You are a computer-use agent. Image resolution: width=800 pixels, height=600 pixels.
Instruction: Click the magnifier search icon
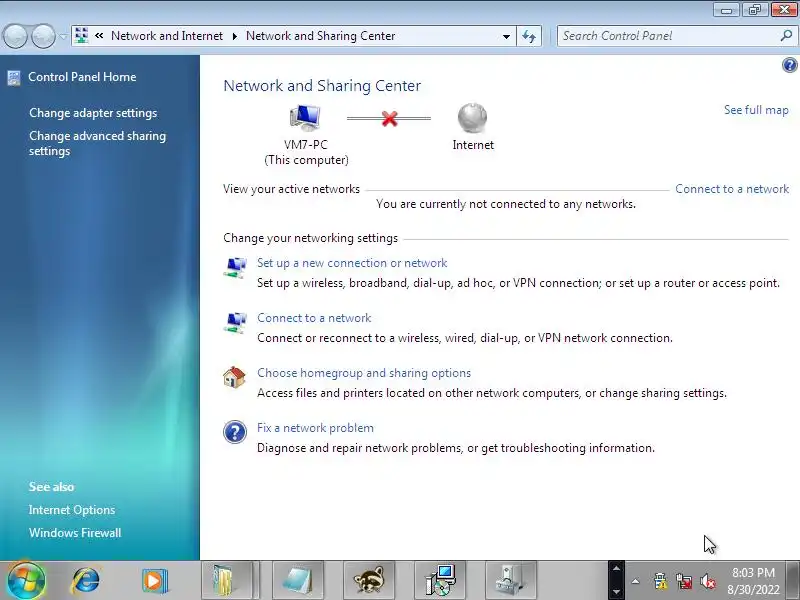point(786,36)
